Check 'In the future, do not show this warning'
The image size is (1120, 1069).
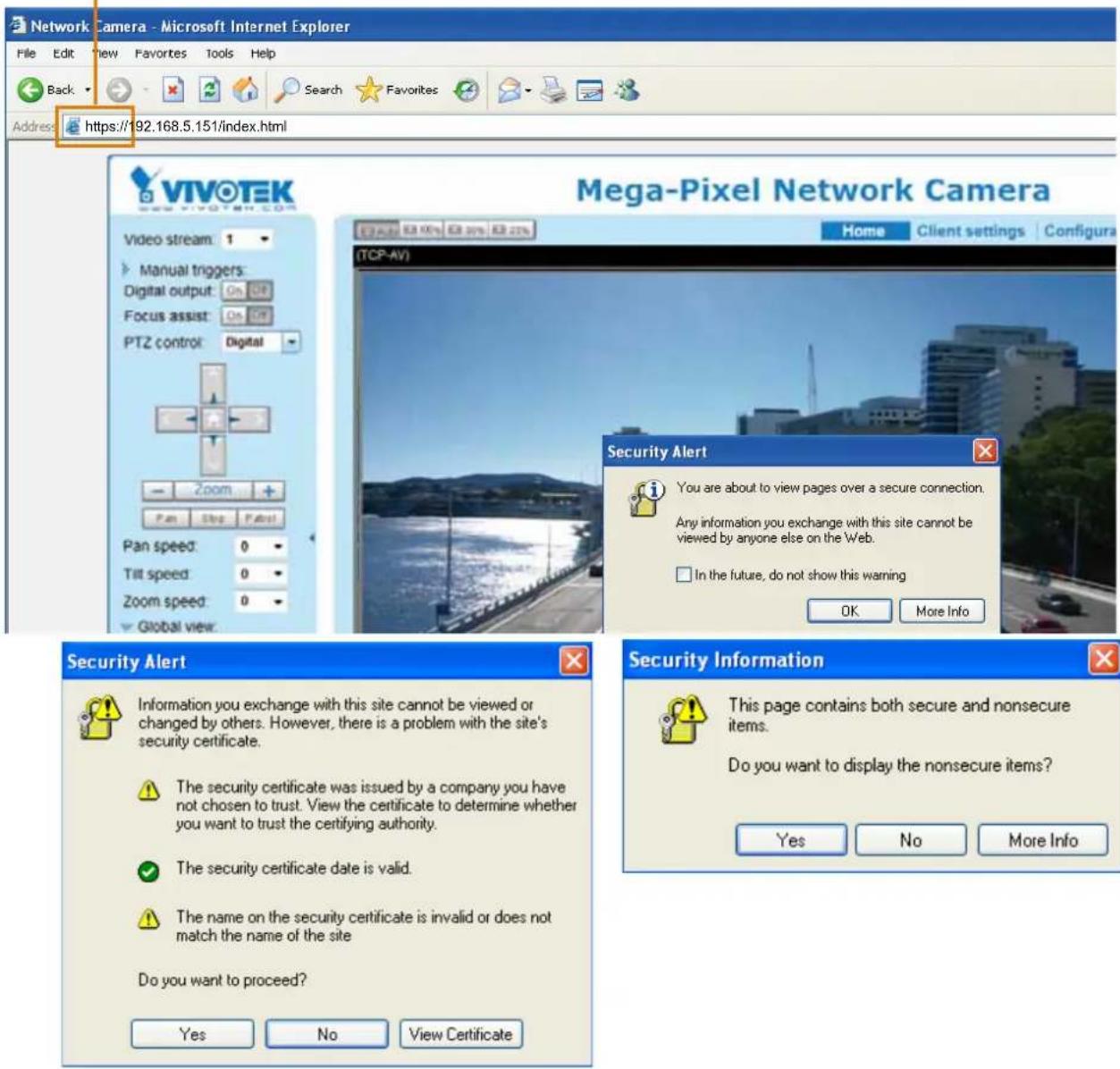point(684,575)
